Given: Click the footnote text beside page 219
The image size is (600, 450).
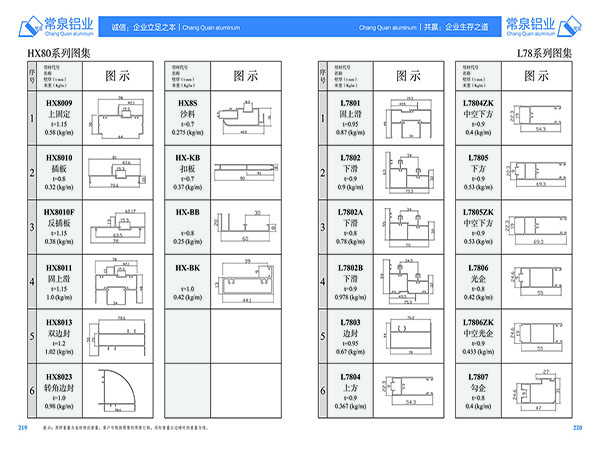Looking at the screenshot, I should click(126, 428).
